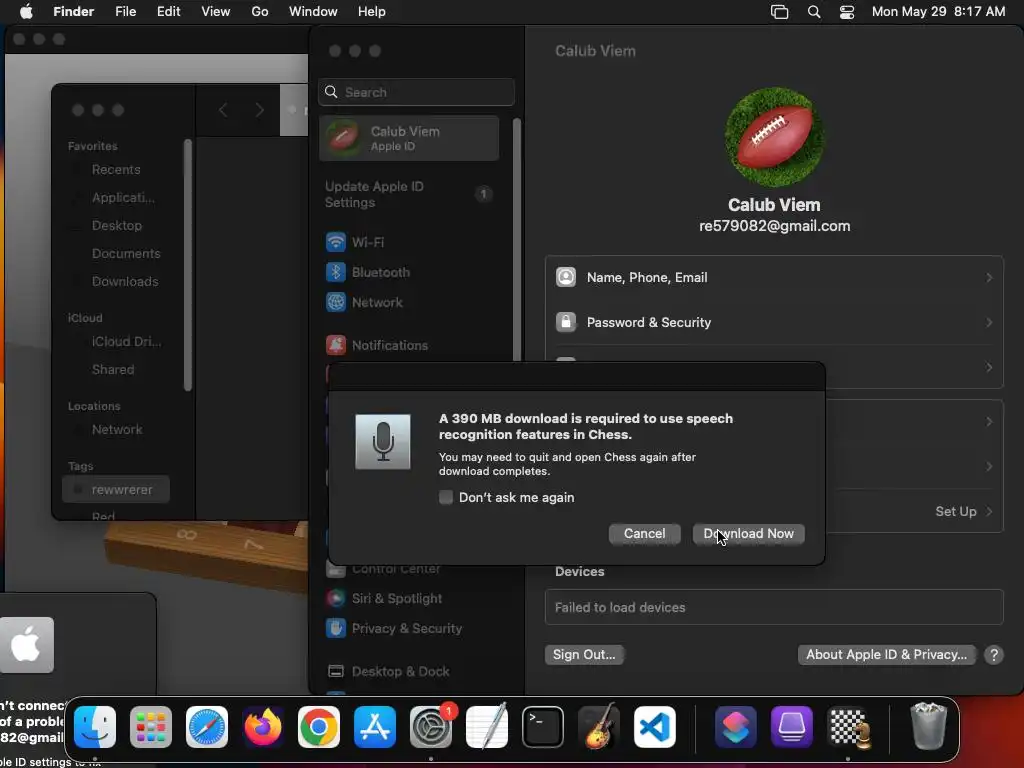This screenshot has height=768, width=1024.
Task: Open the Help menu
Action: click(372, 12)
